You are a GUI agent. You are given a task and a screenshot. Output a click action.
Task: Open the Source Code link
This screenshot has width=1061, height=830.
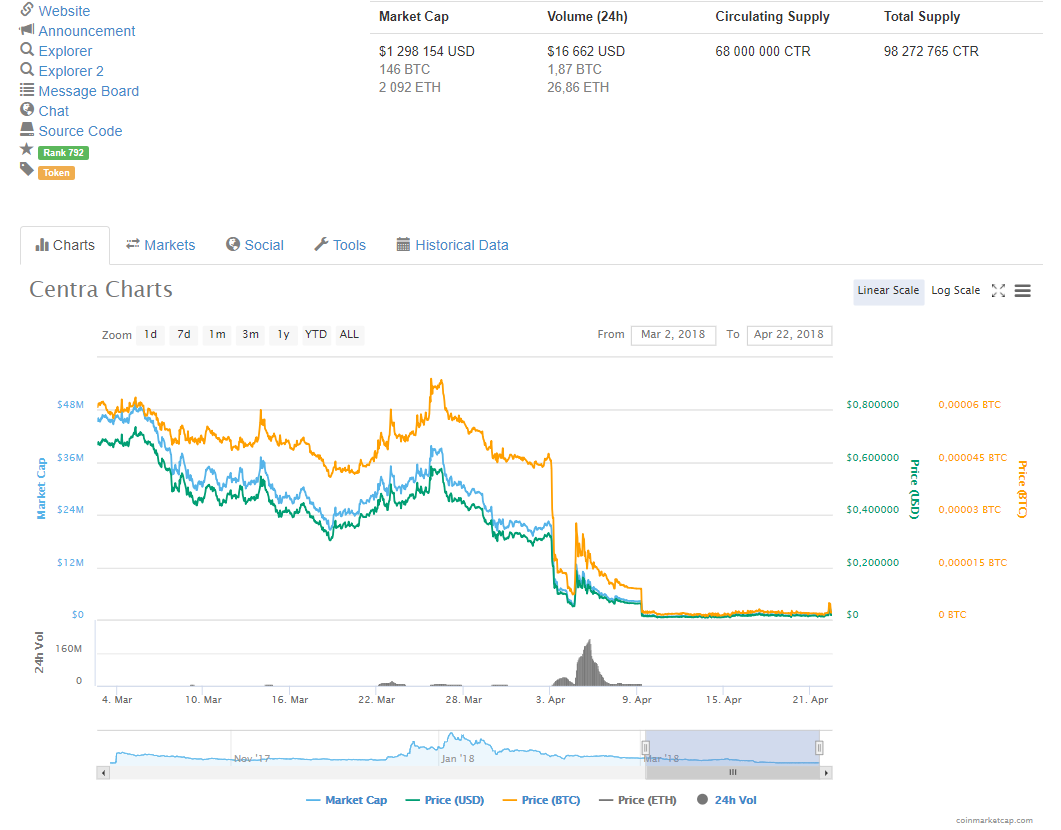(x=80, y=131)
